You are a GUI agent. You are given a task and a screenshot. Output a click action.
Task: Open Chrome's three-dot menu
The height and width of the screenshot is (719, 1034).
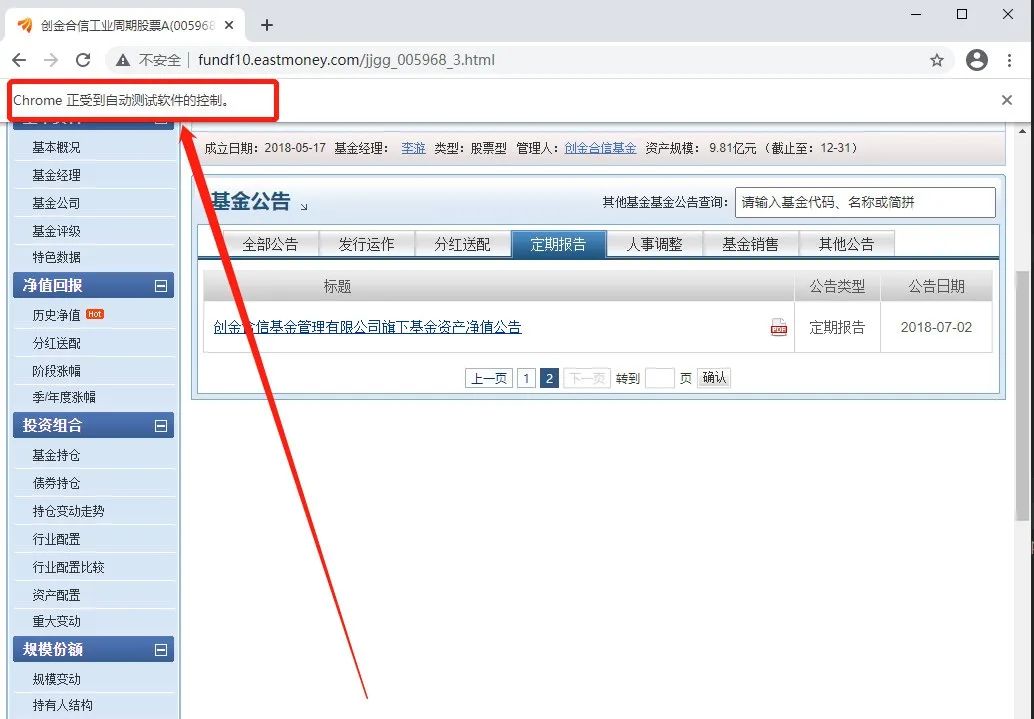1010,60
